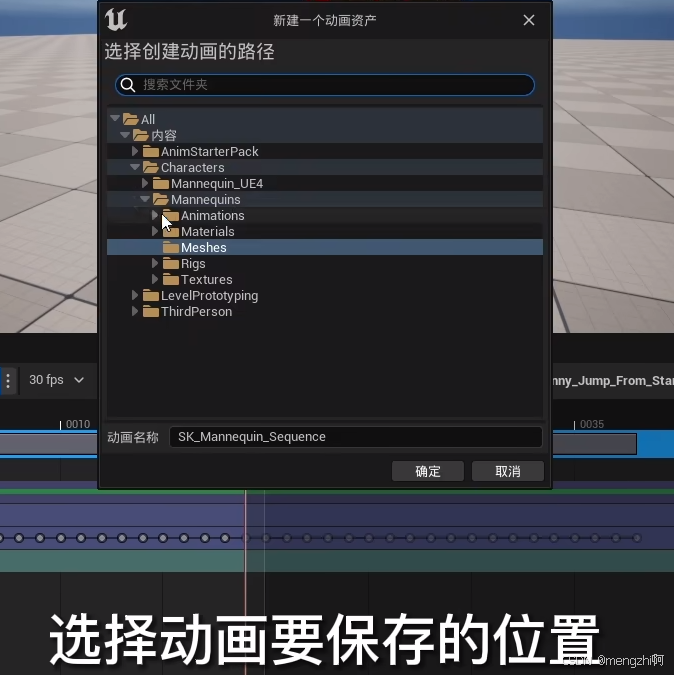
Task: Click the animation name field SK_Mannequin_Sequence
Action: coord(356,437)
